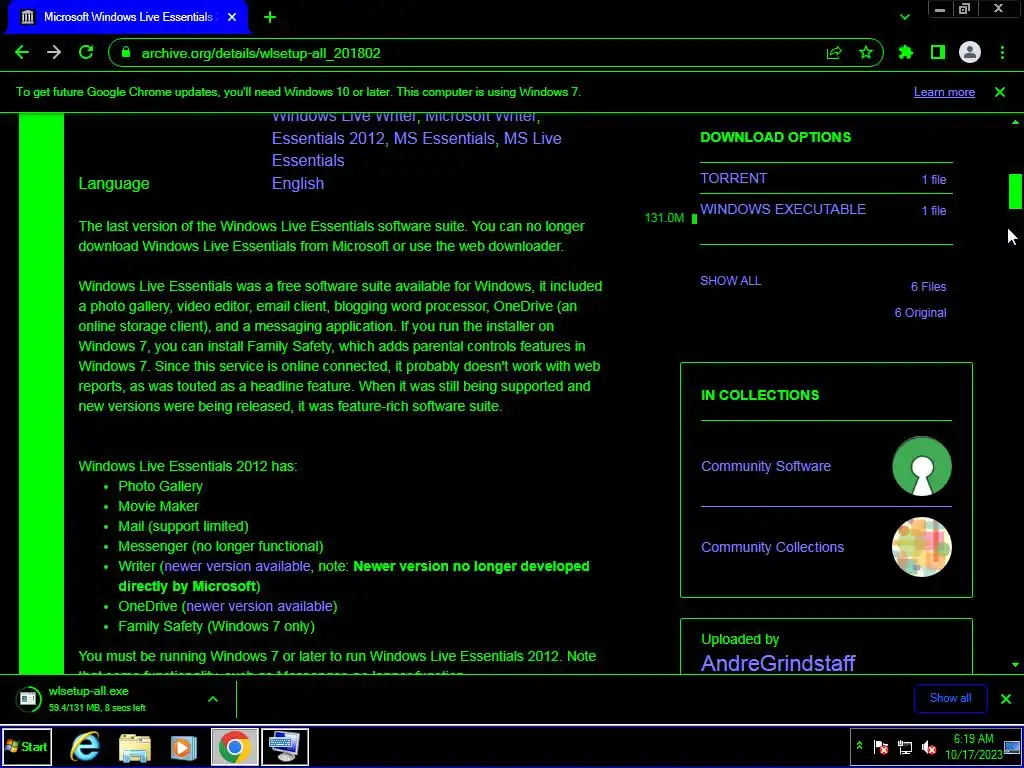This screenshot has width=1024, height=768.
Task: Open the muted volume tray icon
Action: (929, 746)
